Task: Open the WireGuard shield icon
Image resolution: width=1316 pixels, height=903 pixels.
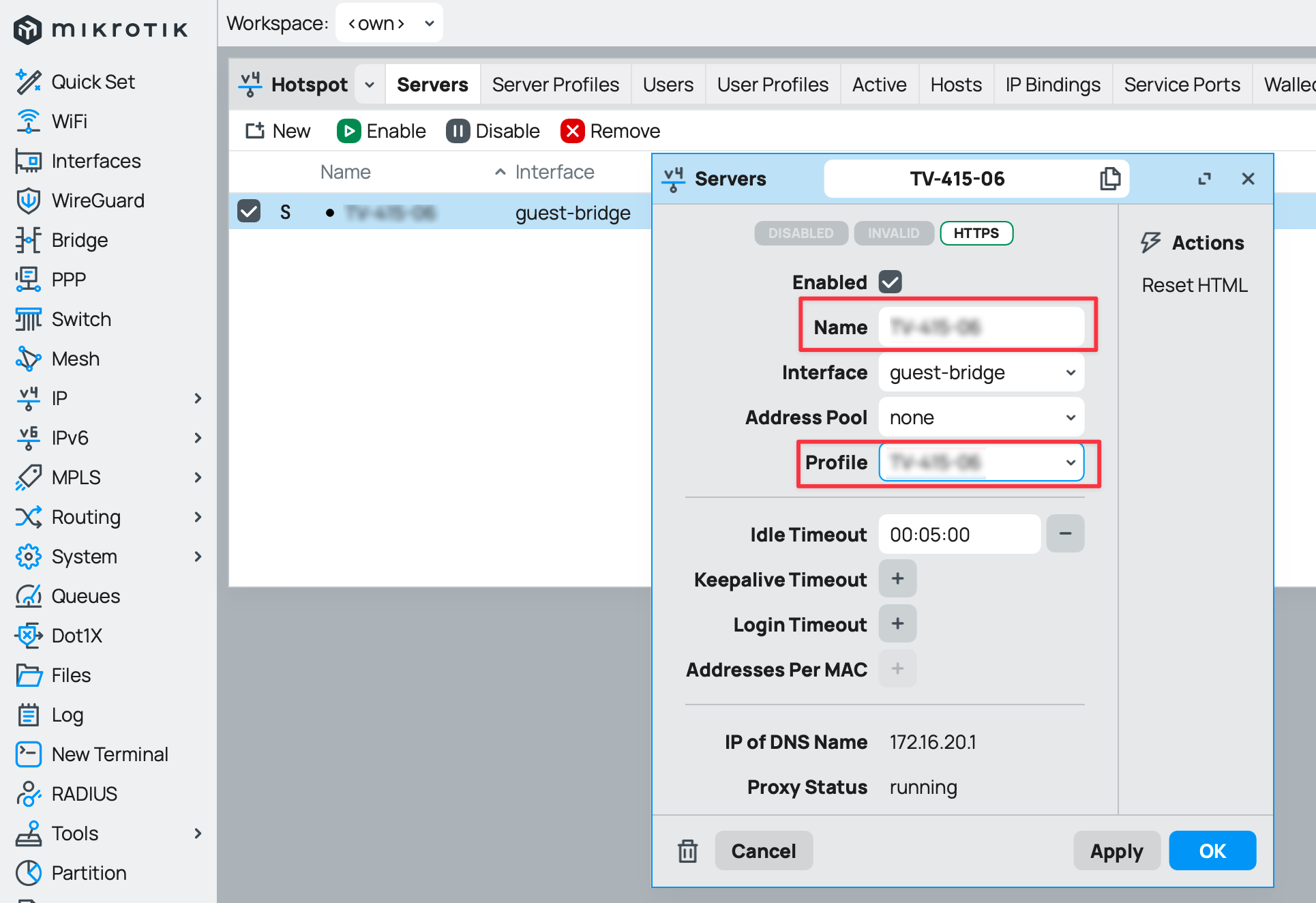Action: click(28, 201)
